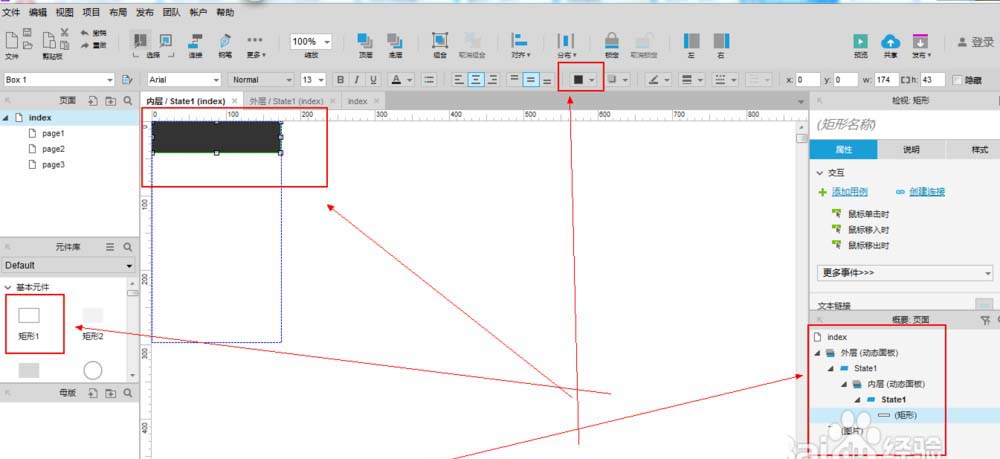Screen dimensions: 1000x459
Task: Click the add page icon
Action: coord(93,101)
